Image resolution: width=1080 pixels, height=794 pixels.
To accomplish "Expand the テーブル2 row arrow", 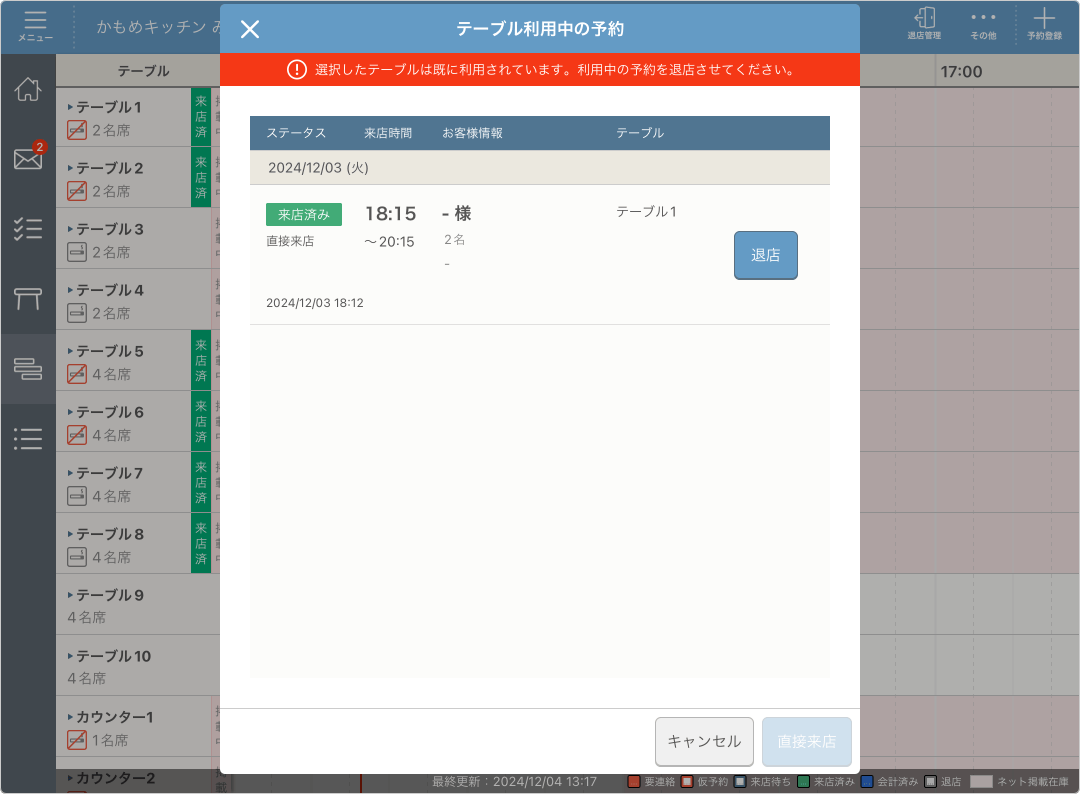I will (70, 168).
